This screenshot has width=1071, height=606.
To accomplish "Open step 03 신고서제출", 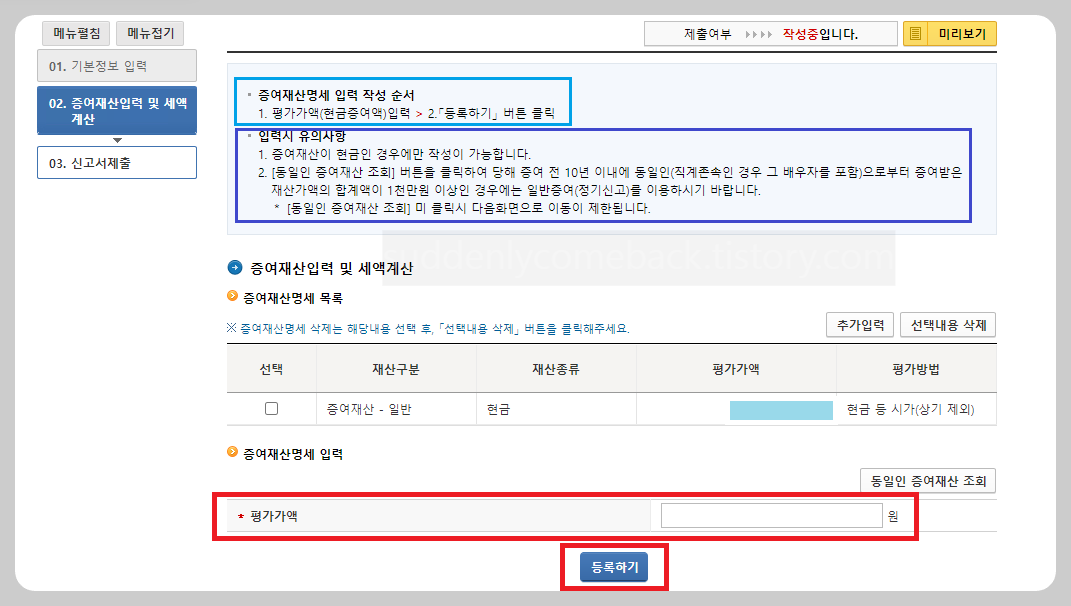I will [x=116, y=163].
